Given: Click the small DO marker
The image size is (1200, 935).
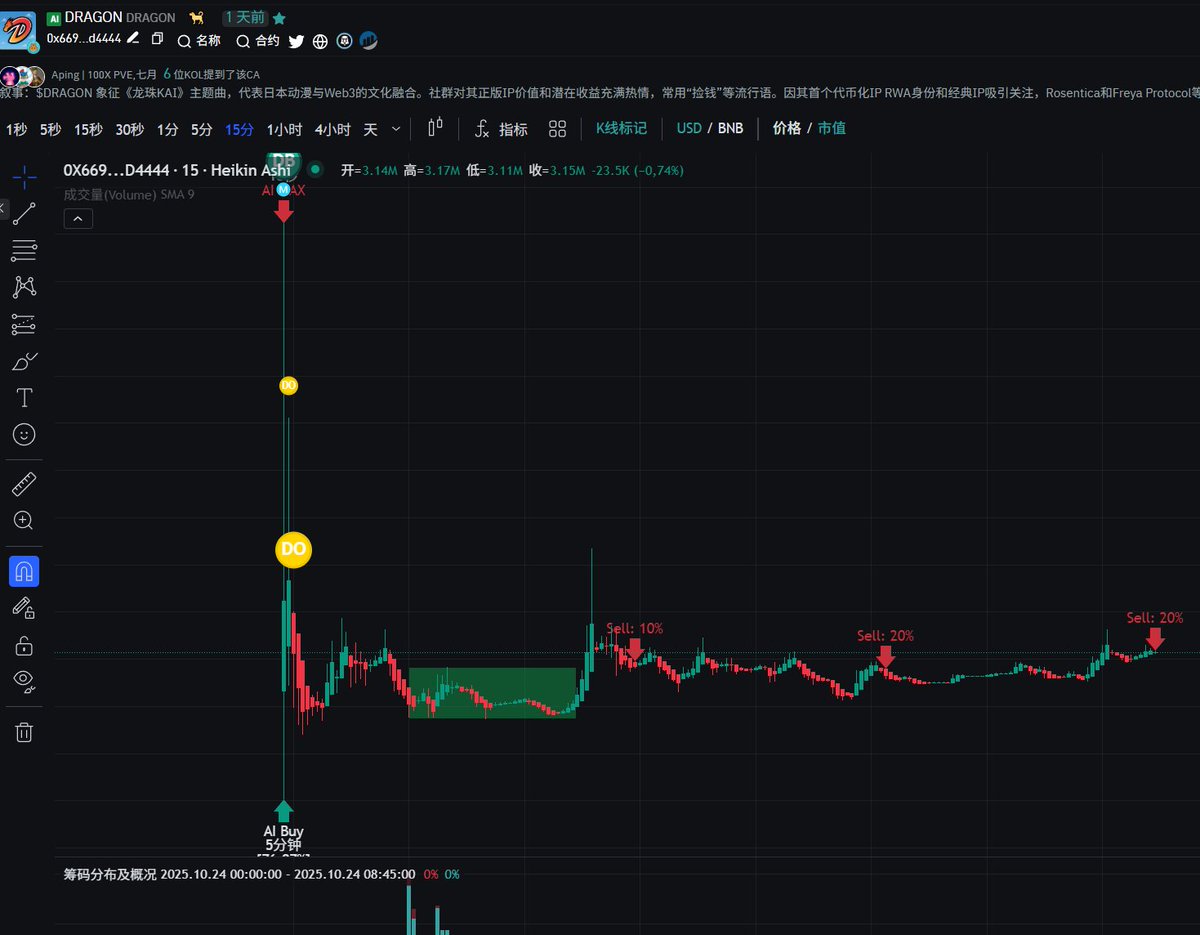Looking at the screenshot, I should [288, 385].
